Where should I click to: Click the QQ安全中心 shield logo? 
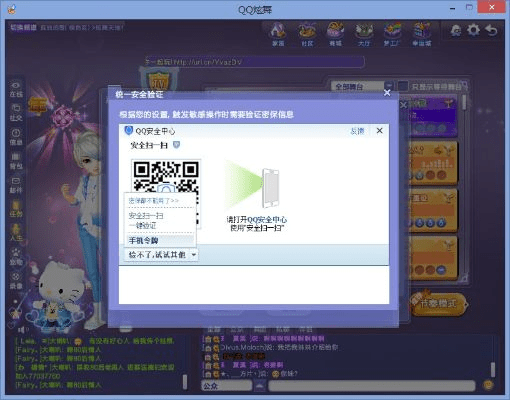128,130
